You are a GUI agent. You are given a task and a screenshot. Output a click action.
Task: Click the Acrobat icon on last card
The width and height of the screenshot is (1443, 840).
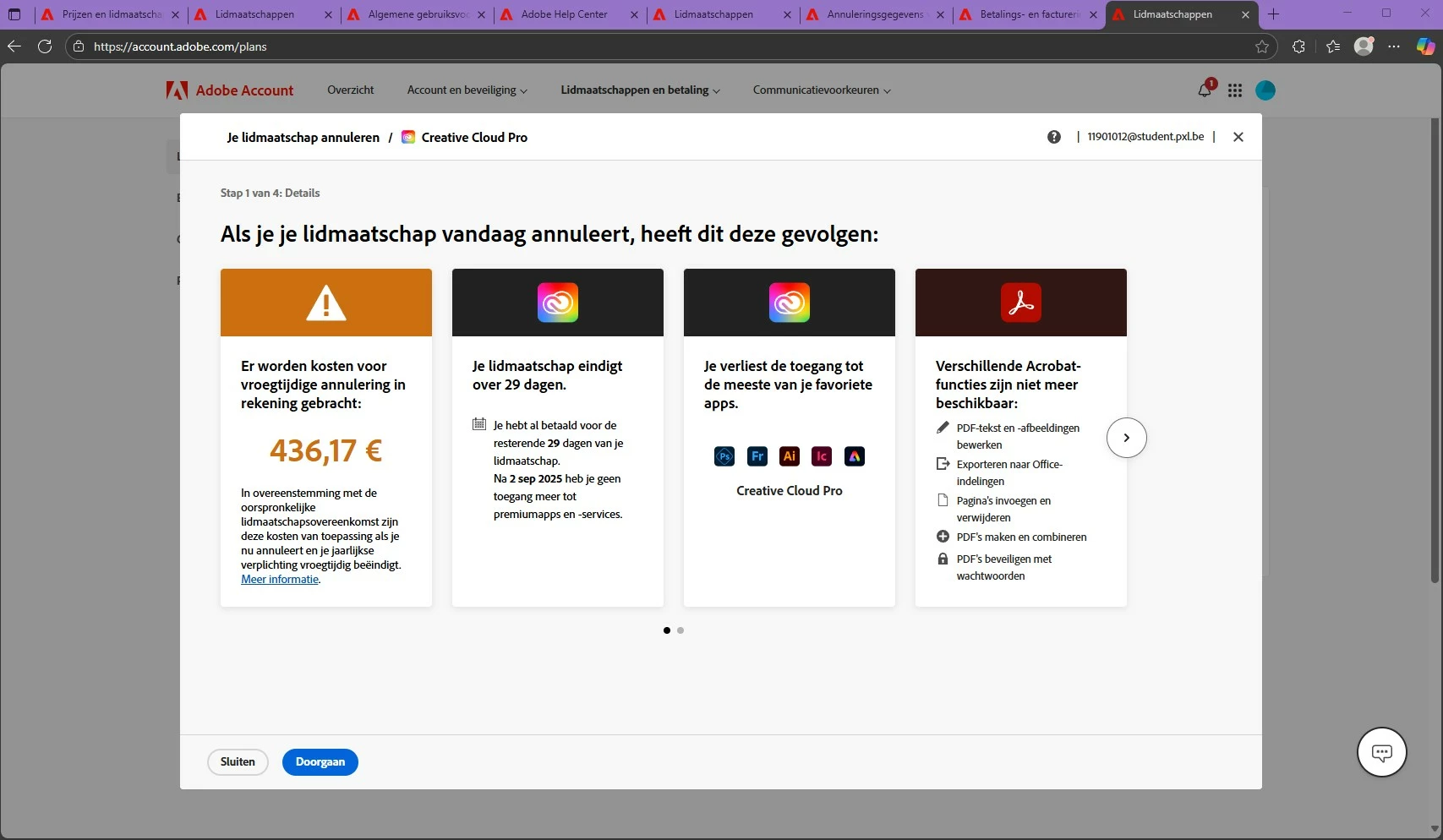coord(1021,303)
